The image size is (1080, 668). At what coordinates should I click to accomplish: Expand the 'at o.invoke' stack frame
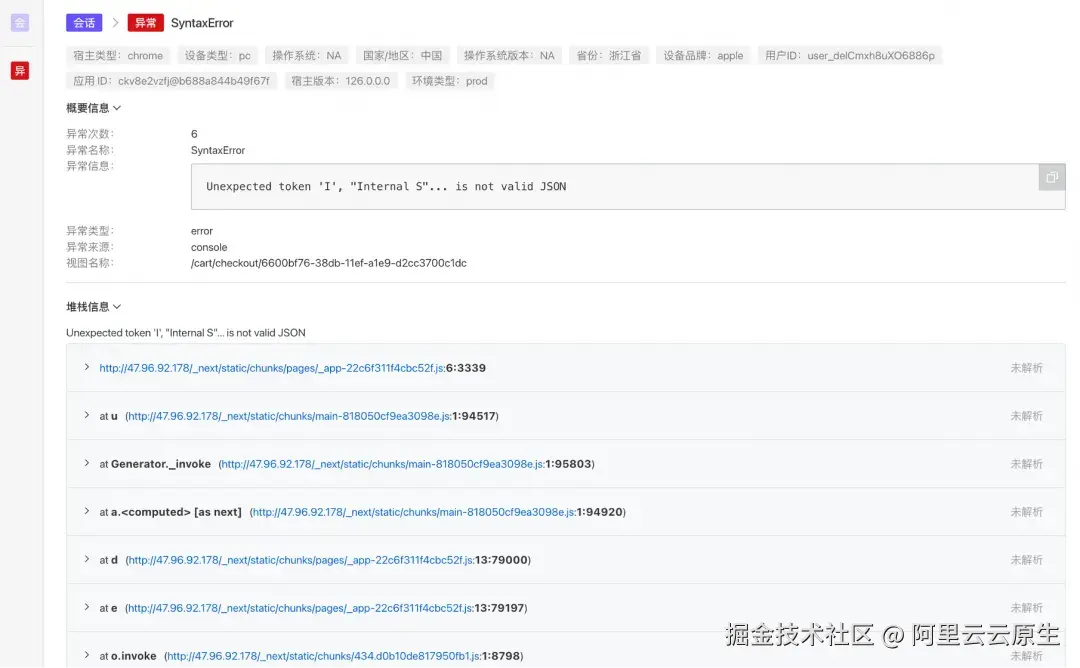[86, 655]
